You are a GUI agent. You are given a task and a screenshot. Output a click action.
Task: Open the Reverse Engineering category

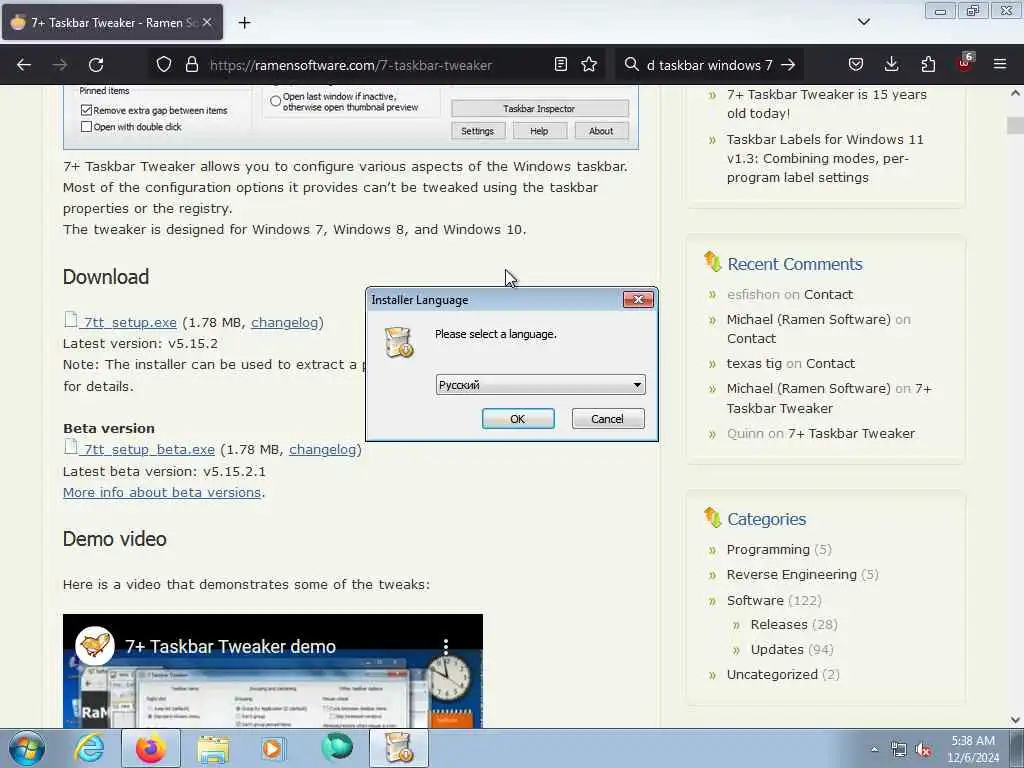(x=792, y=574)
